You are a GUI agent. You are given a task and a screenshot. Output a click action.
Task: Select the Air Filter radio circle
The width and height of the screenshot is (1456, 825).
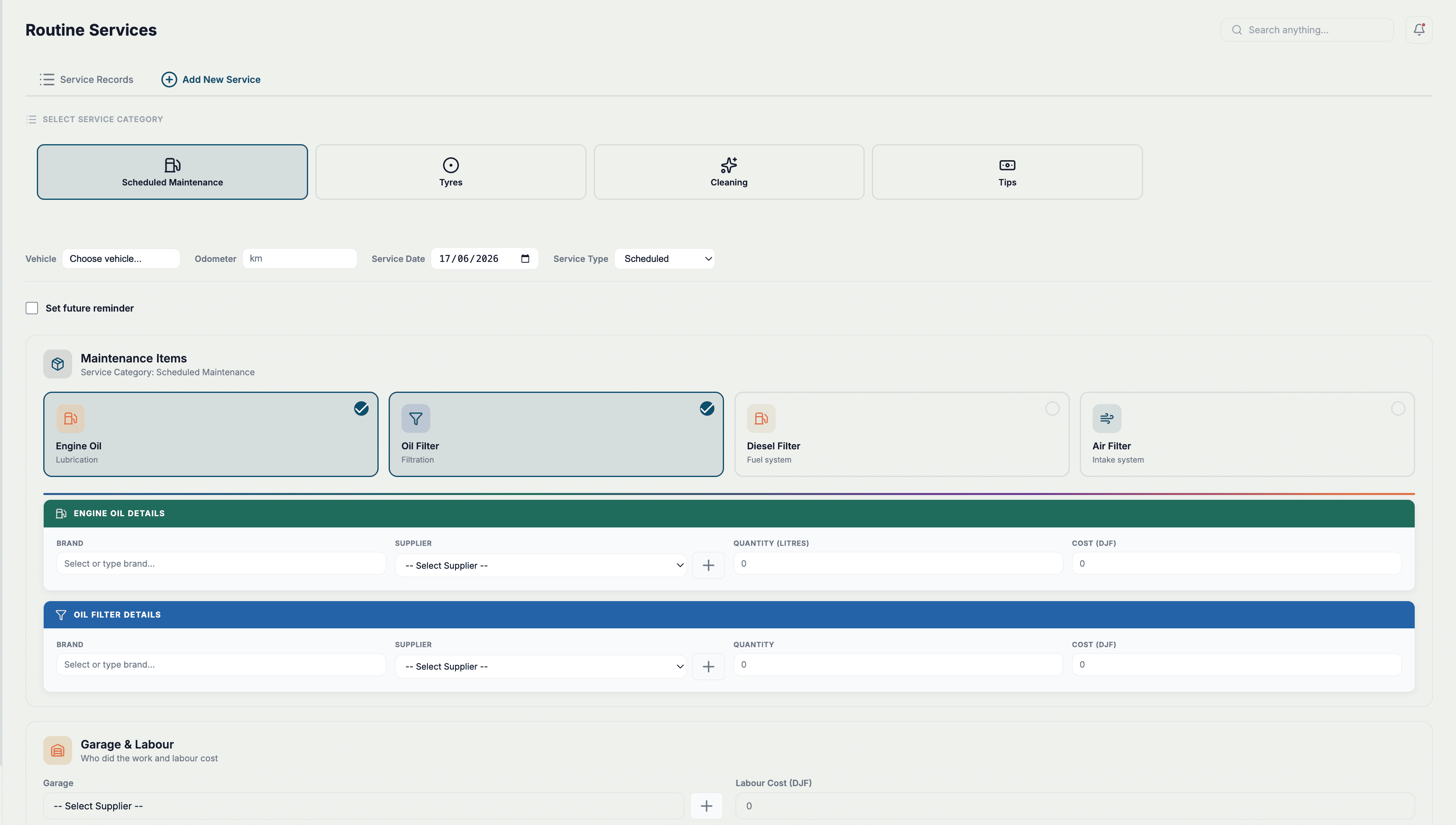[1398, 408]
